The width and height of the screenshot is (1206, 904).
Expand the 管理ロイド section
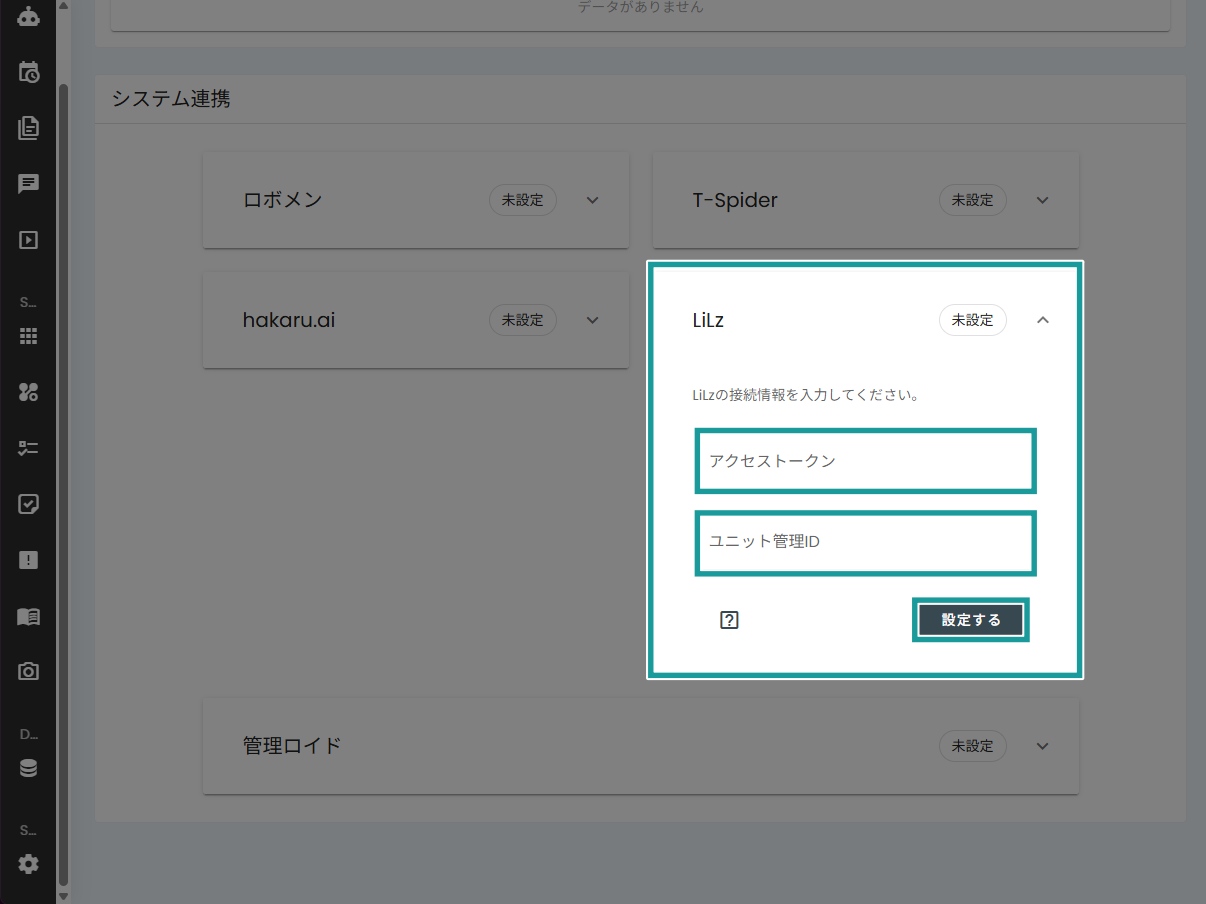pos(1042,746)
